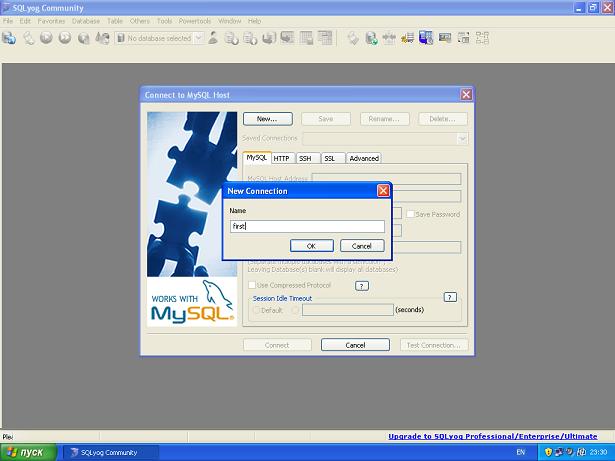The image size is (615, 461).
Task: Open the Window menu
Action: (229, 21)
